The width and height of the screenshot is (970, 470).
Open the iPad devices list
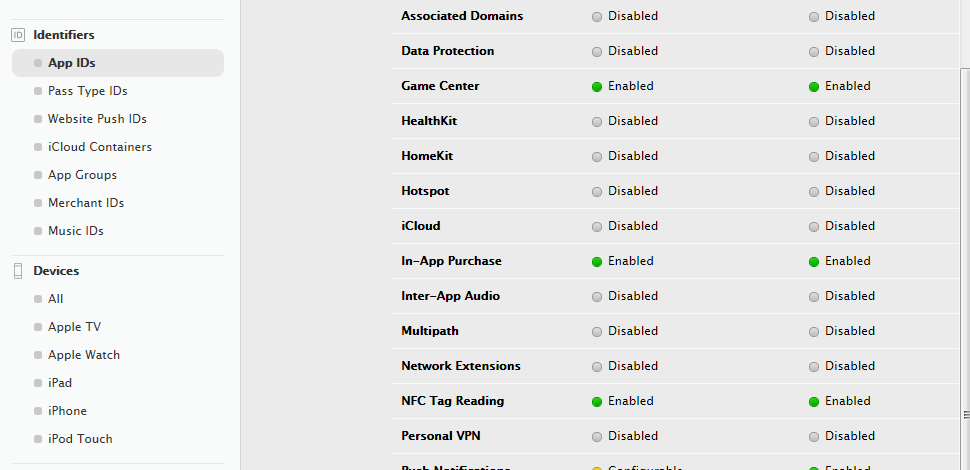pos(60,383)
